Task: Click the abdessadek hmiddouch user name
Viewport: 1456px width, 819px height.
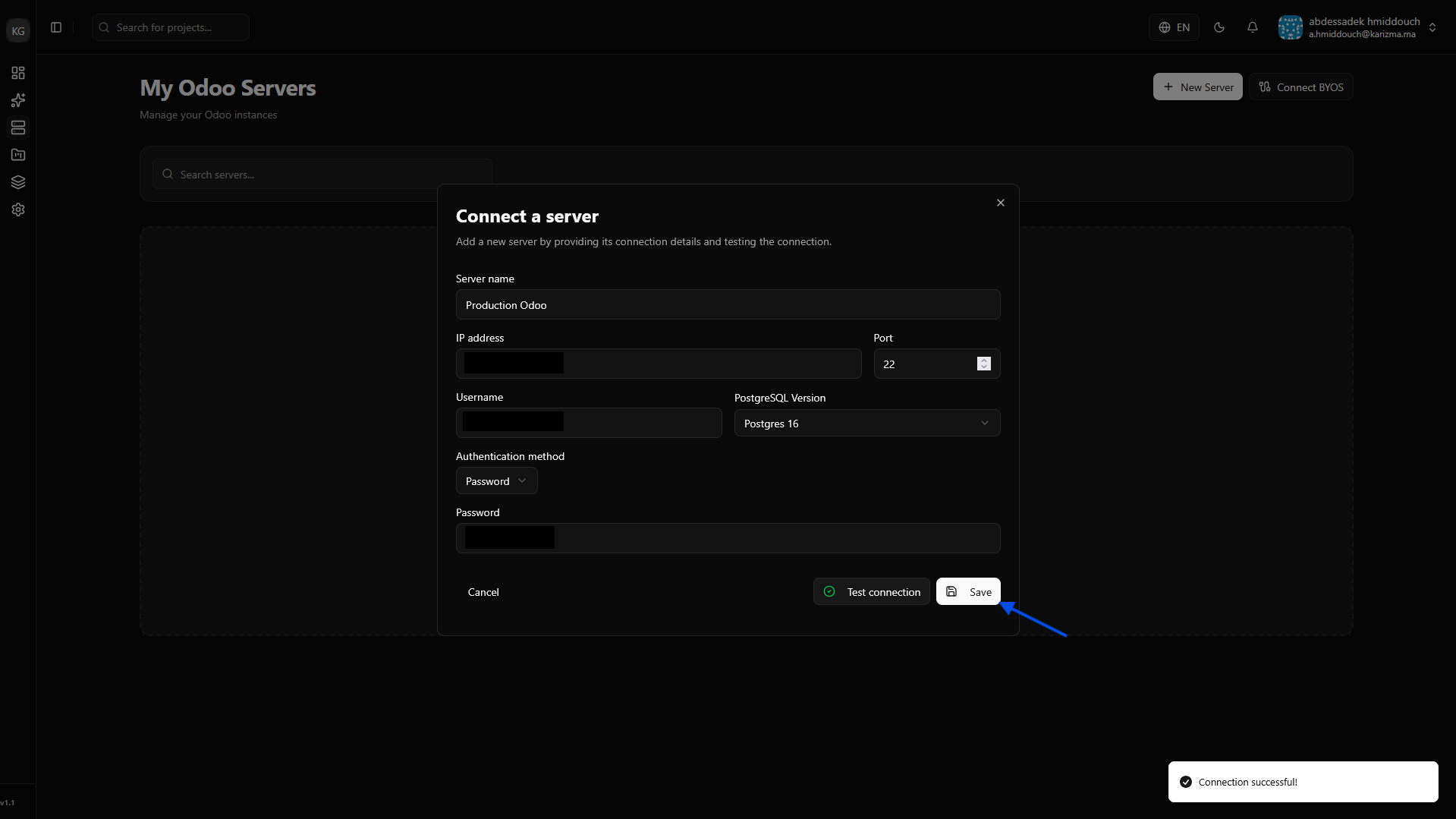Action: pyautogui.click(x=1364, y=21)
